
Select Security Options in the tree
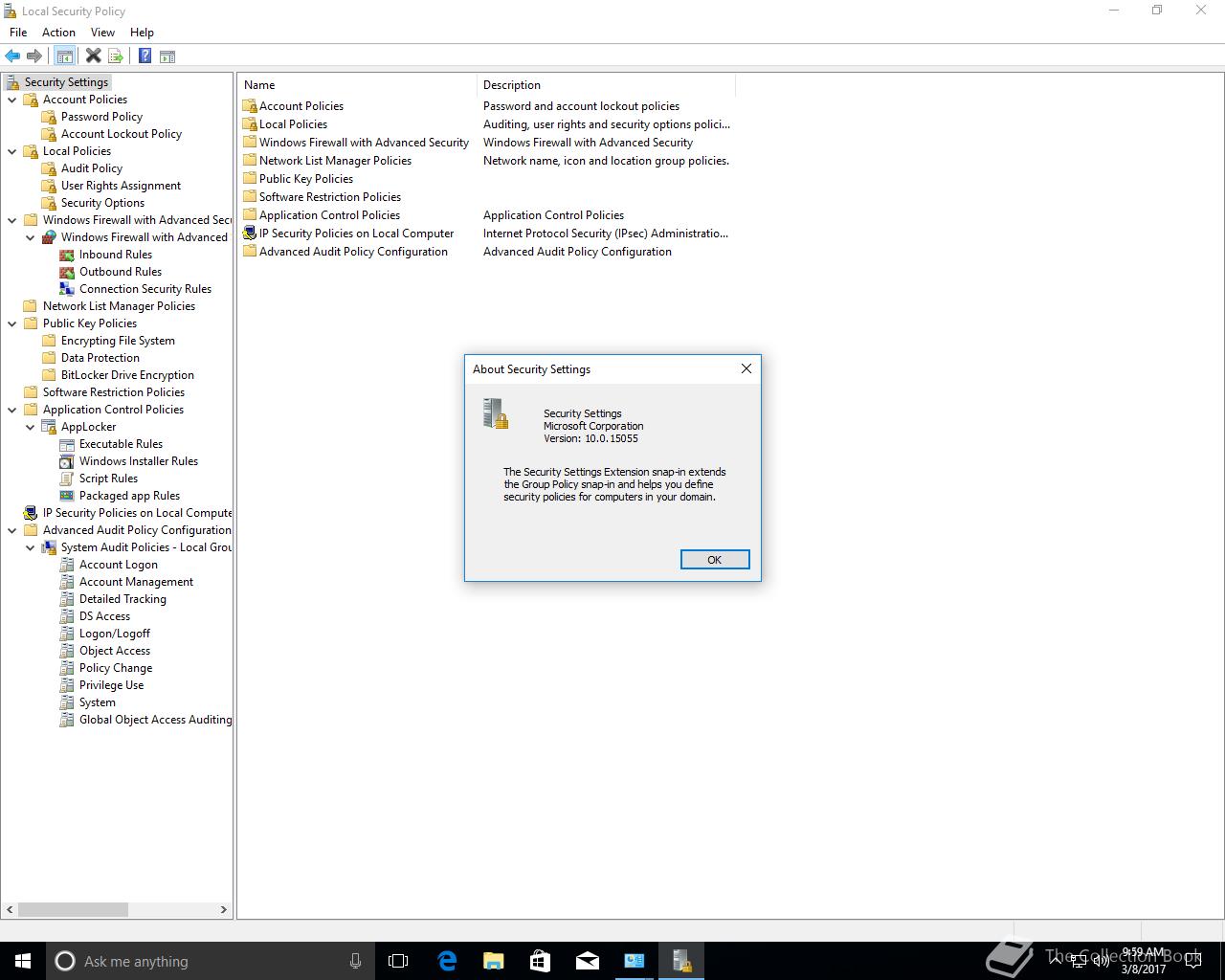[x=102, y=203]
